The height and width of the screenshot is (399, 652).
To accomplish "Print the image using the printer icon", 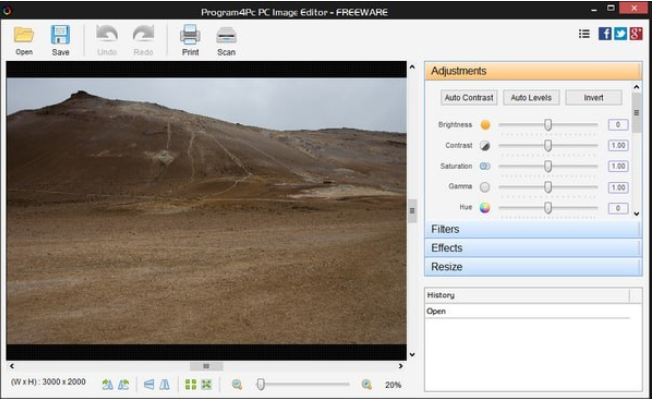I will [190, 34].
